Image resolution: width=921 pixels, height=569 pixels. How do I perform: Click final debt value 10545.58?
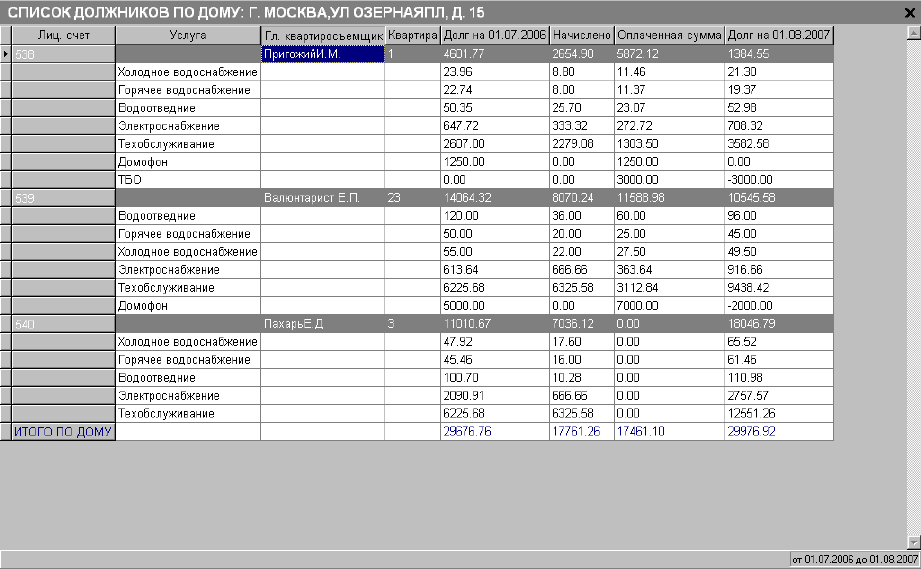coord(779,198)
